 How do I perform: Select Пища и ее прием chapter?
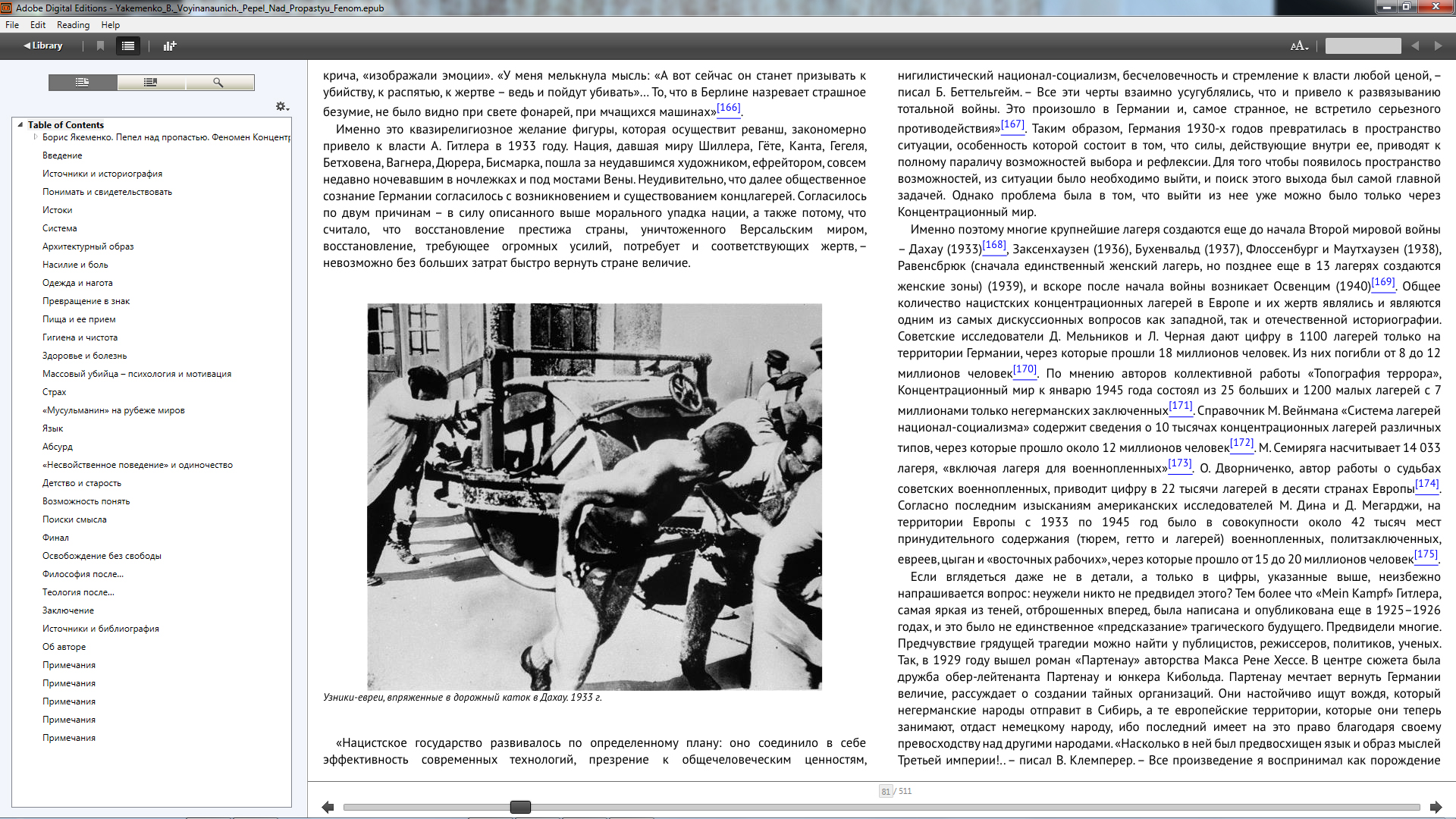tap(79, 319)
